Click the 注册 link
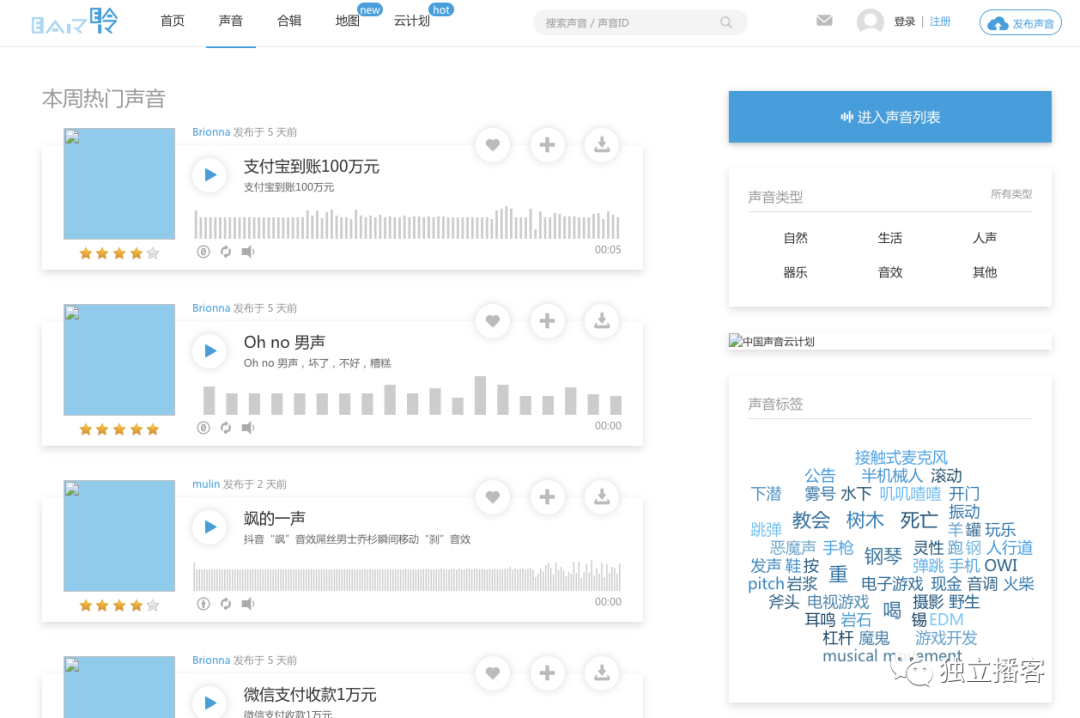The width and height of the screenshot is (1080, 718). [x=940, y=21]
